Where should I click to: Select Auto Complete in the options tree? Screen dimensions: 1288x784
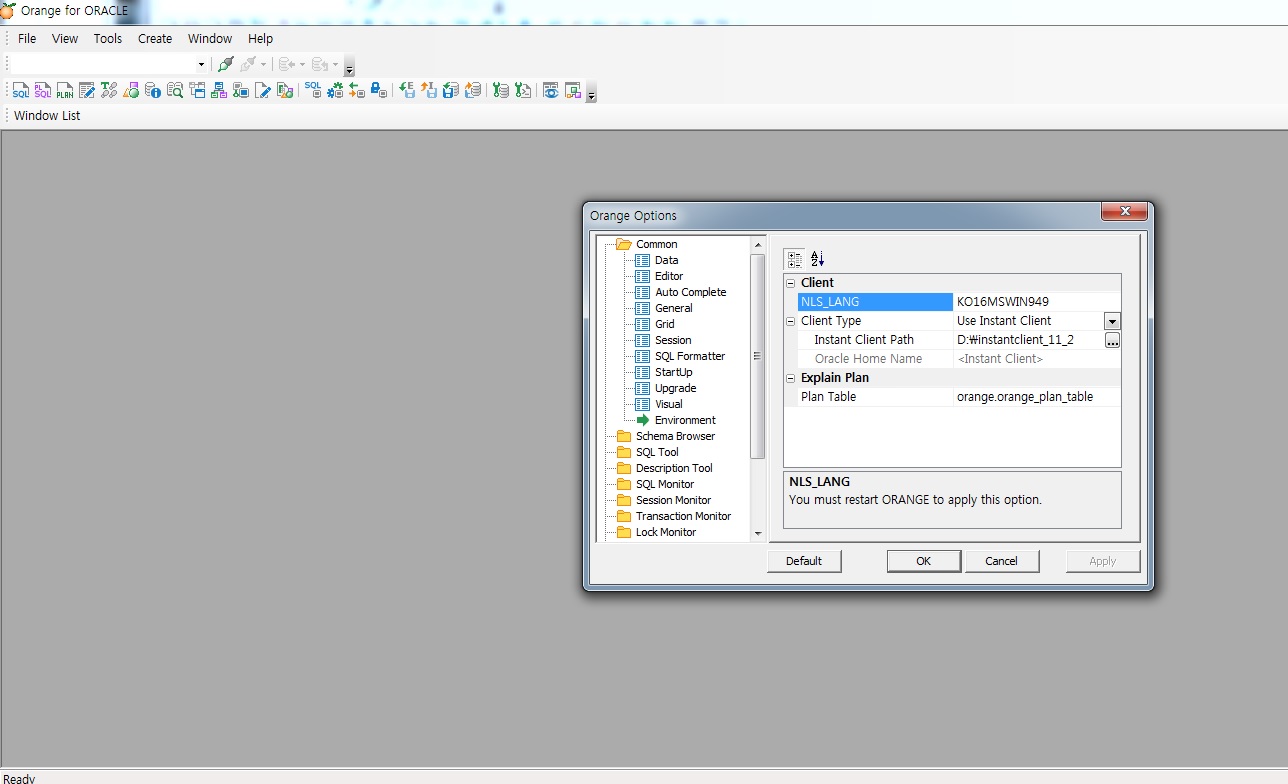[690, 292]
